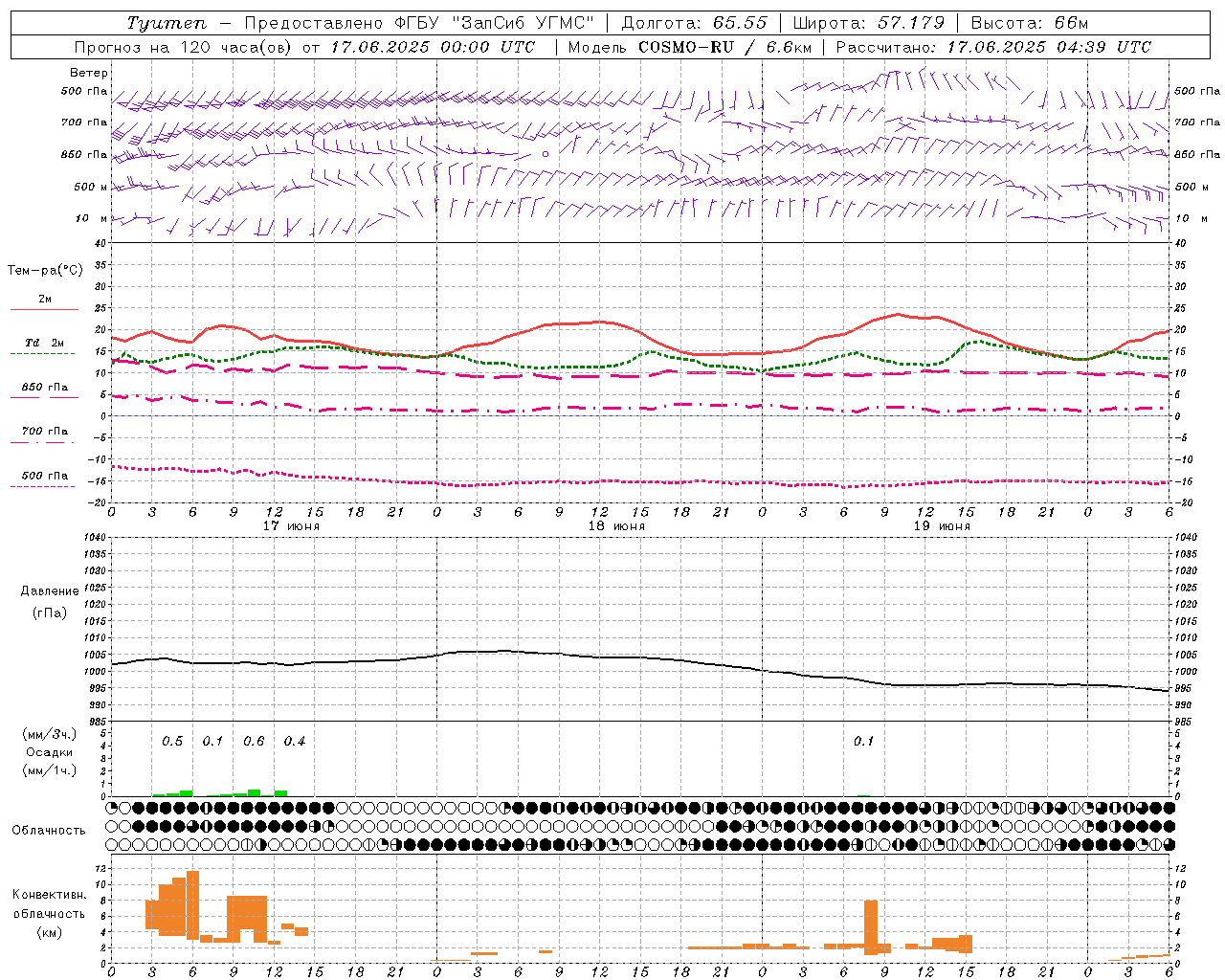Viewport: 1225px width, 980px height.
Task: Click the 'Модель COSMO-RU / 6.6км' model label
Action: coord(690,47)
